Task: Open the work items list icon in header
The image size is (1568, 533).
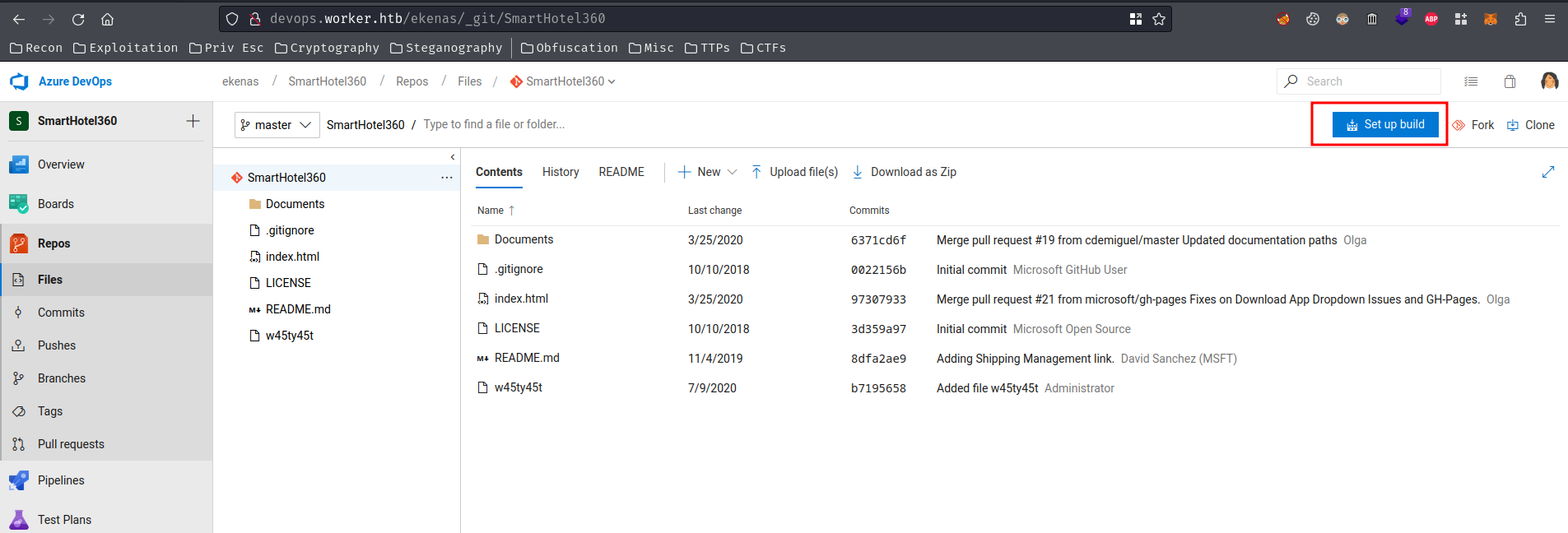Action: [x=1471, y=81]
